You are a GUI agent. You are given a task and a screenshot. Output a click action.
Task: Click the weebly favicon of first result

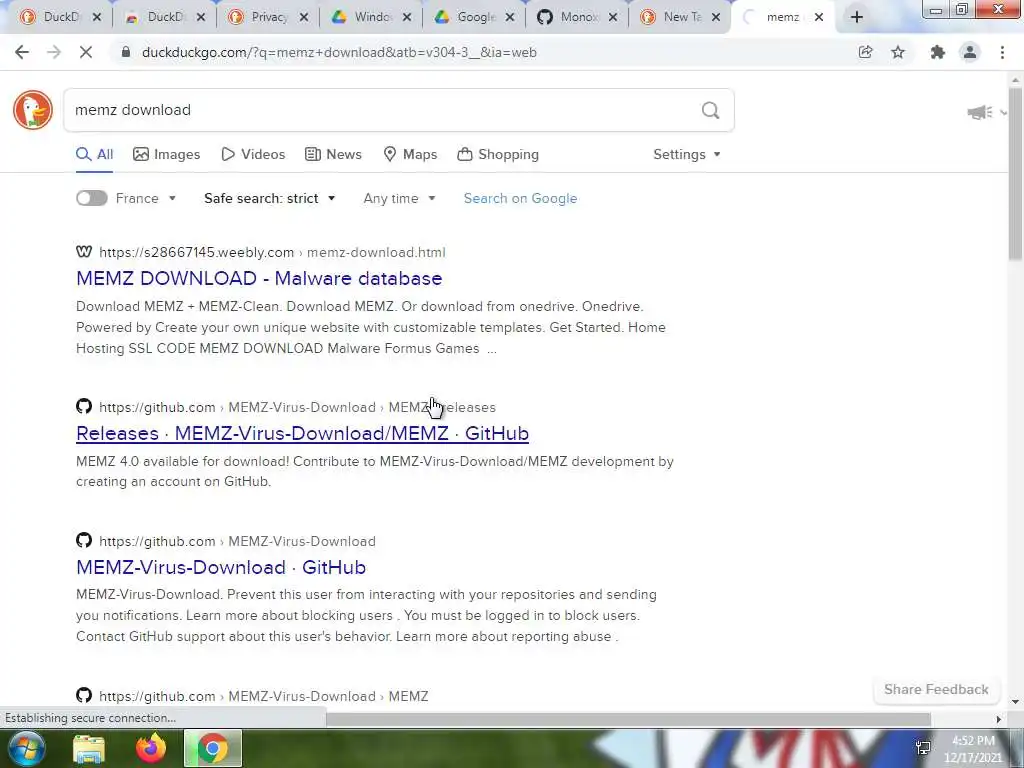pos(84,252)
